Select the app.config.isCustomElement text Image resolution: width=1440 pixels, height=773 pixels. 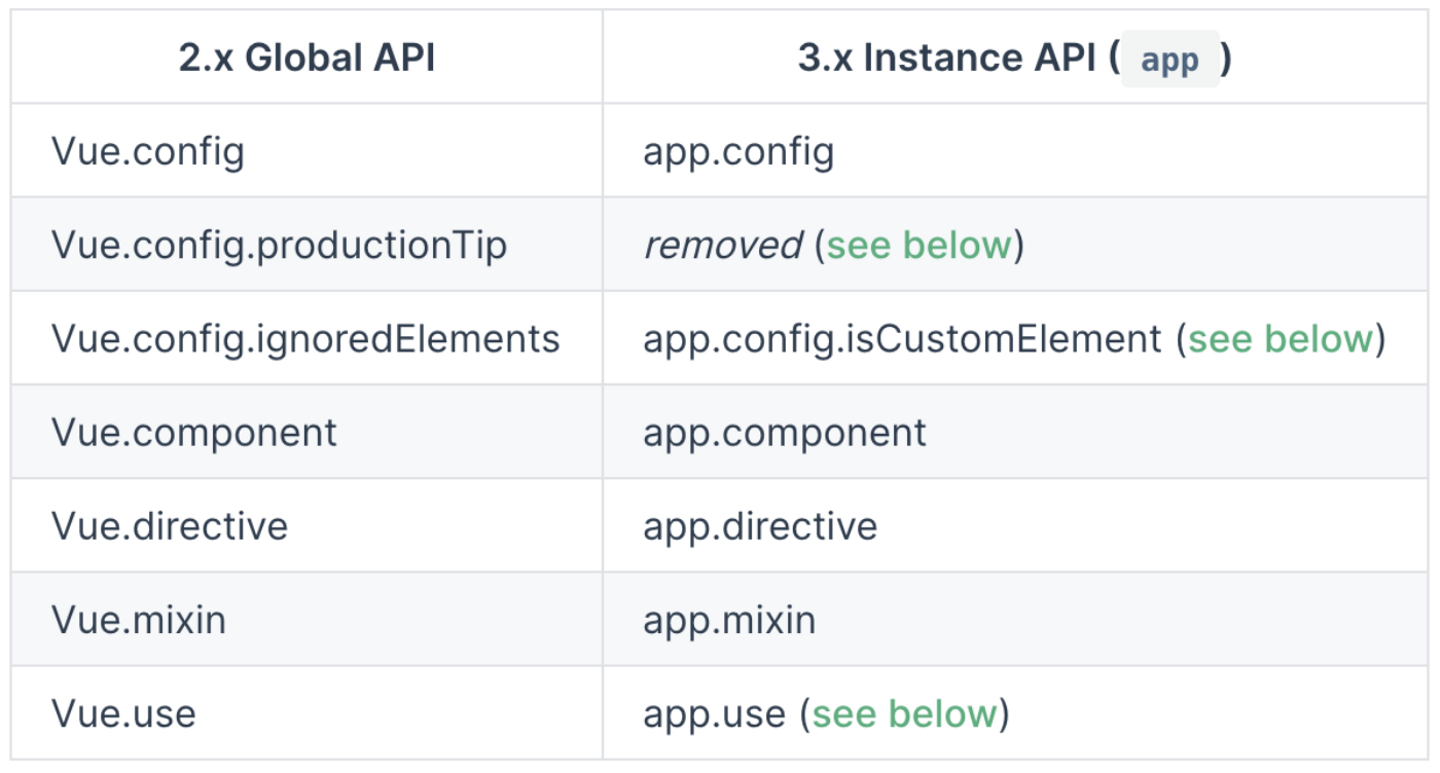pyautogui.click(x=902, y=339)
